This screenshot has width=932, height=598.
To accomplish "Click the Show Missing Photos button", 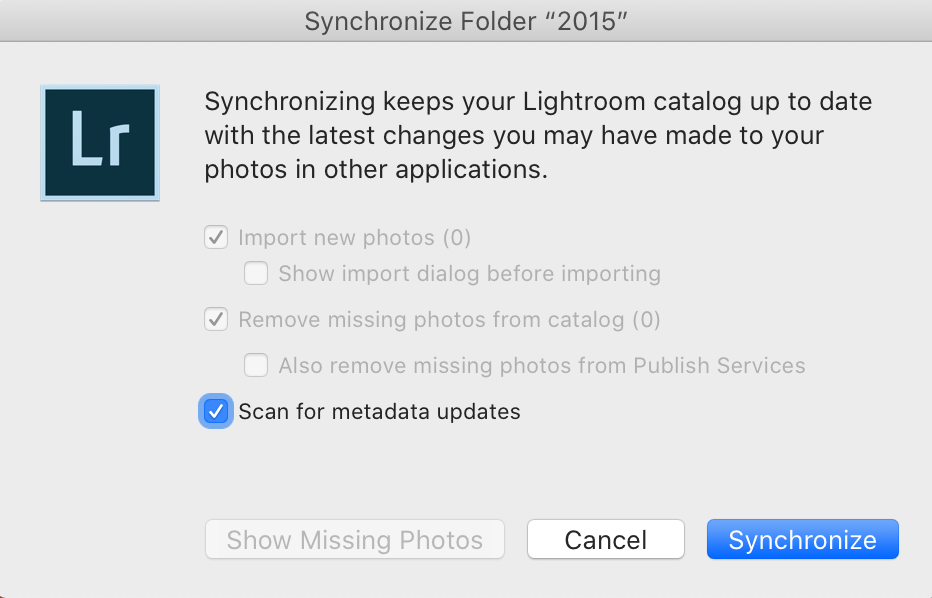I will click(x=355, y=540).
